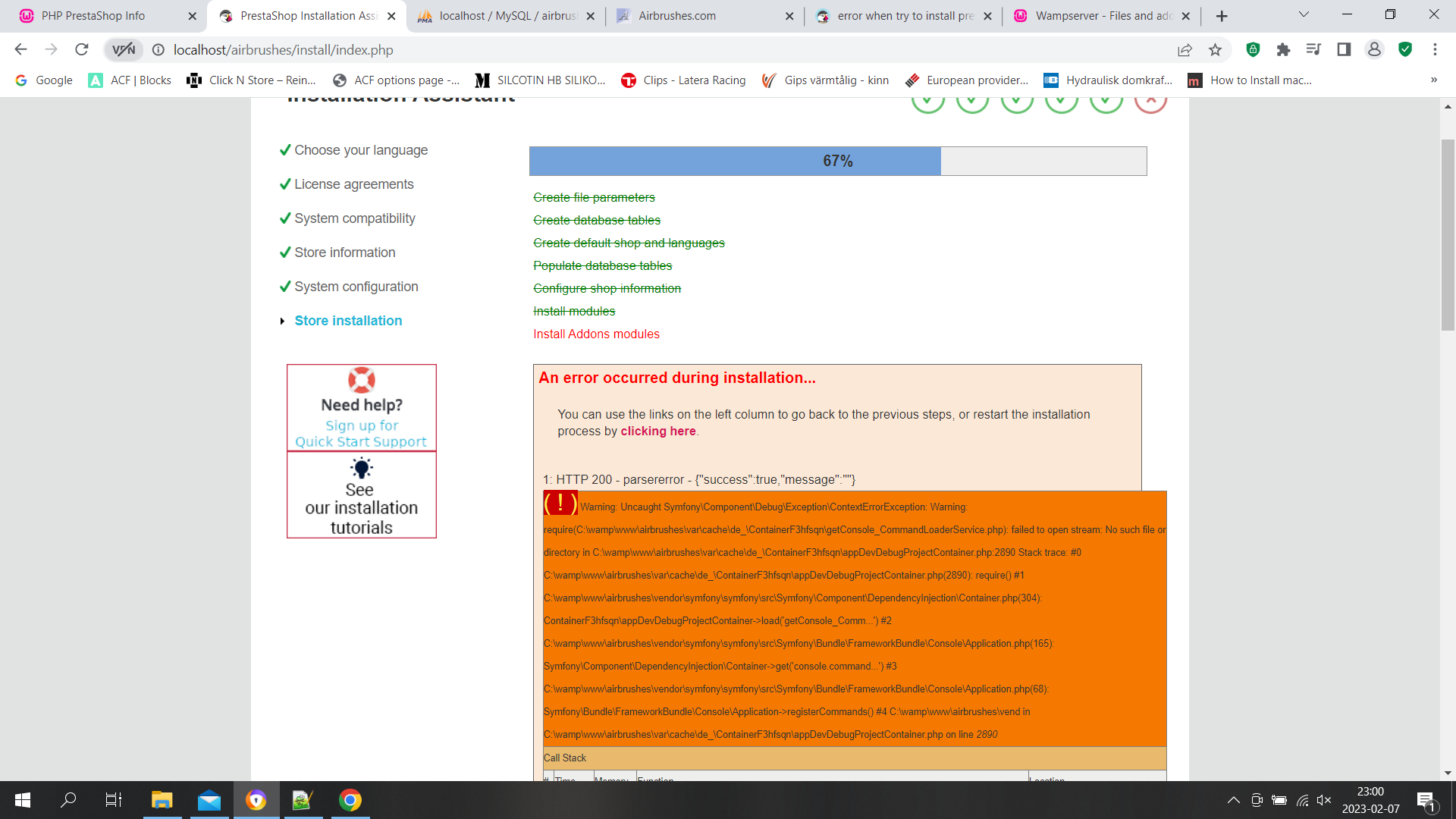Go back to Choose your language step
This screenshot has width=1456, height=819.
tap(360, 150)
